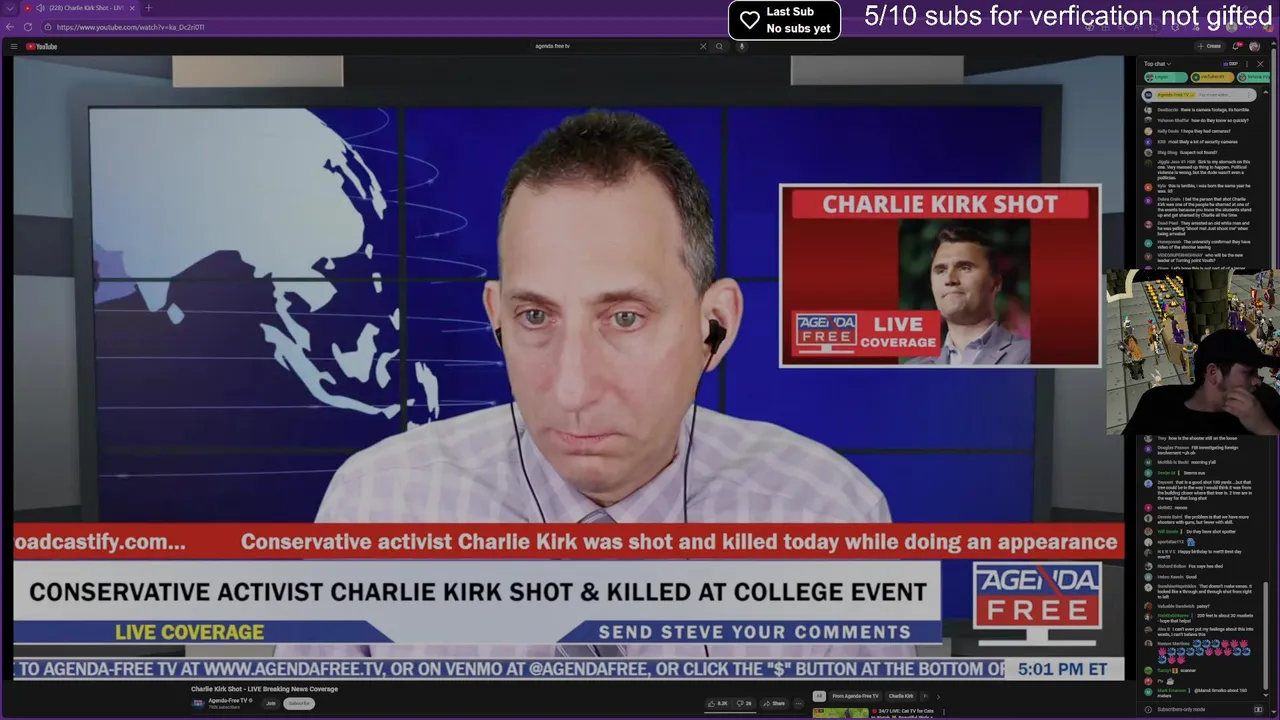Open options for the Cat TV video
Image resolution: width=1280 pixels, height=720 pixels.
pyautogui.click(x=944, y=713)
